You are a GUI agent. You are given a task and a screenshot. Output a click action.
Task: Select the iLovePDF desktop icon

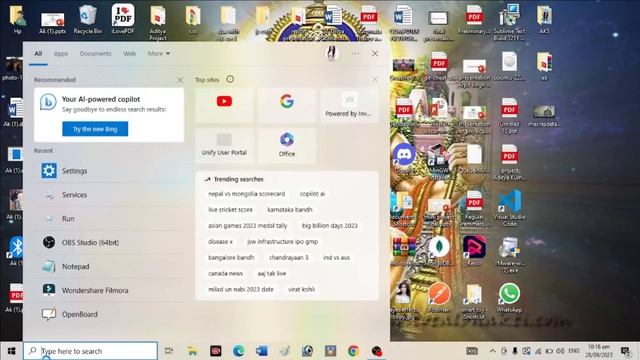pos(123,19)
